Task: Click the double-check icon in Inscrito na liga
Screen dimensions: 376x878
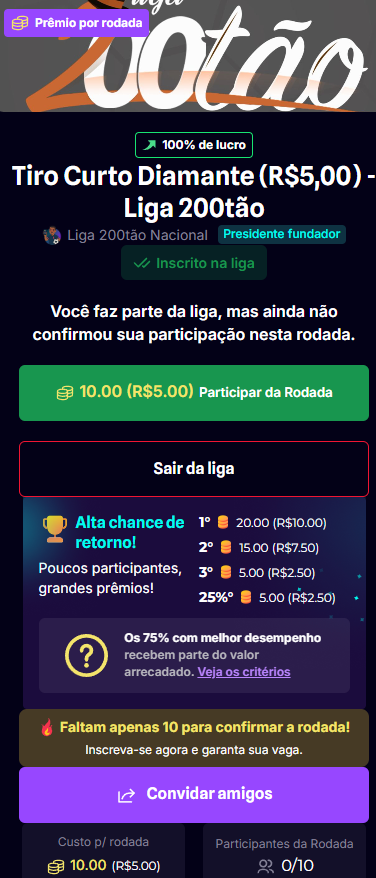Action: pos(142,263)
